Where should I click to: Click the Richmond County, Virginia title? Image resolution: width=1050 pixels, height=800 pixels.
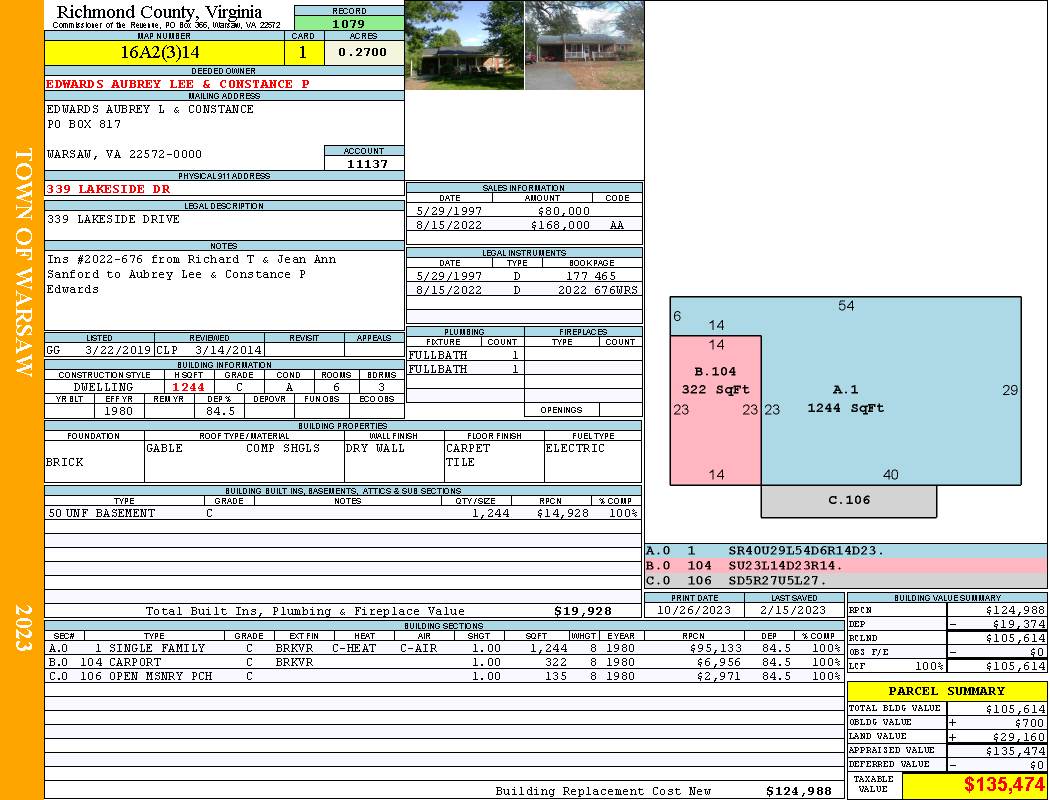(159, 12)
